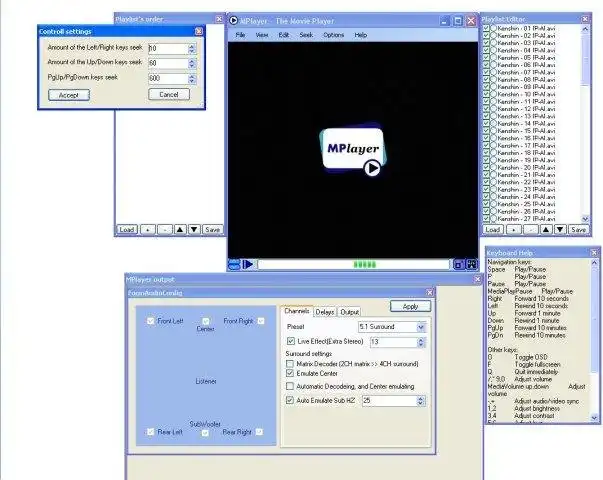Open the View menu in MPlayer
Viewport: 603px width, 480px height.
(x=262, y=35)
